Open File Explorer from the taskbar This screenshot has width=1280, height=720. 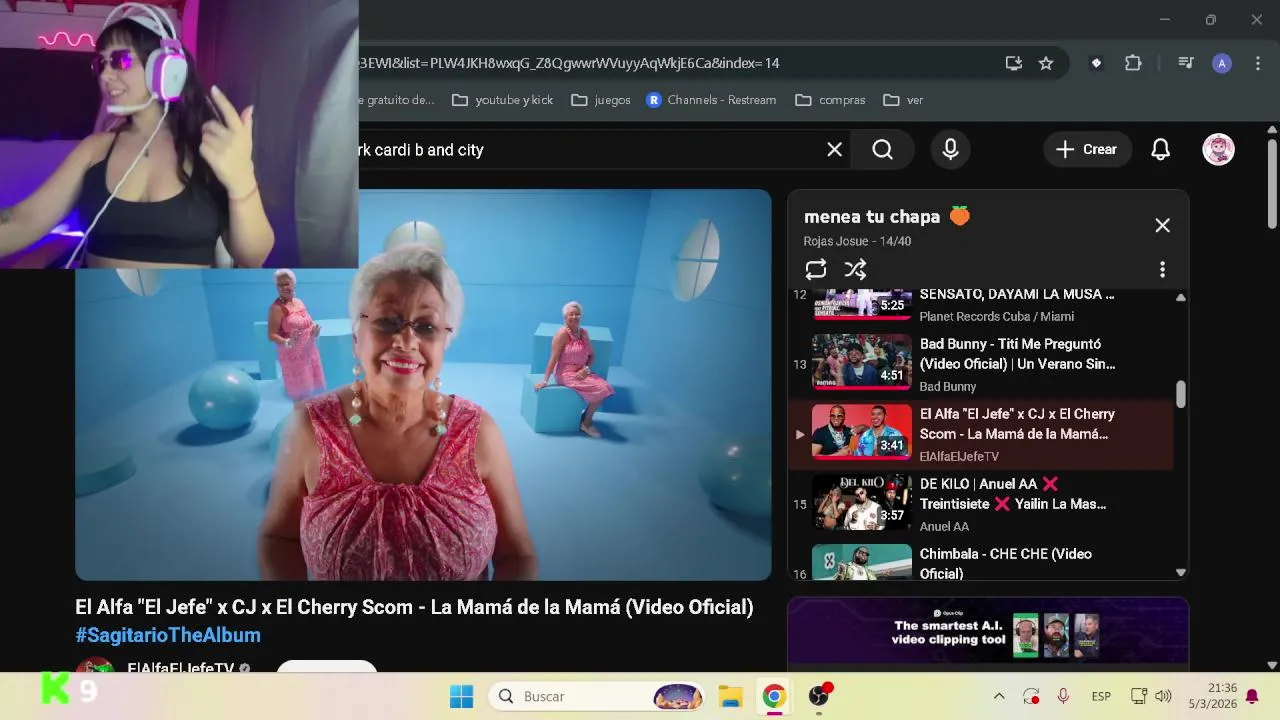click(731, 696)
